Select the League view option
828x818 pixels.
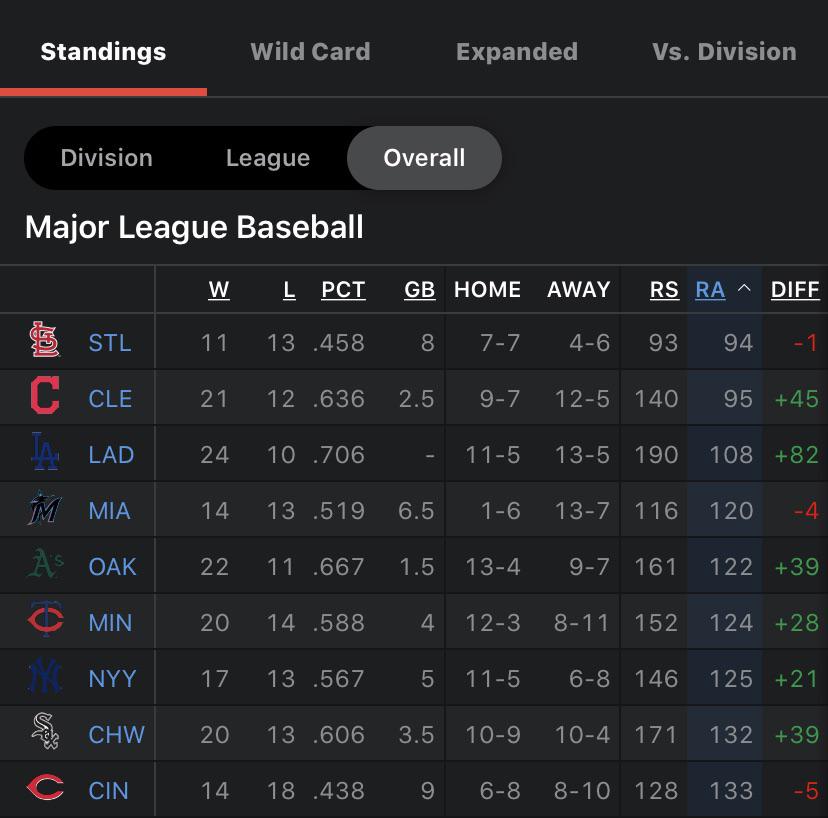[267, 157]
